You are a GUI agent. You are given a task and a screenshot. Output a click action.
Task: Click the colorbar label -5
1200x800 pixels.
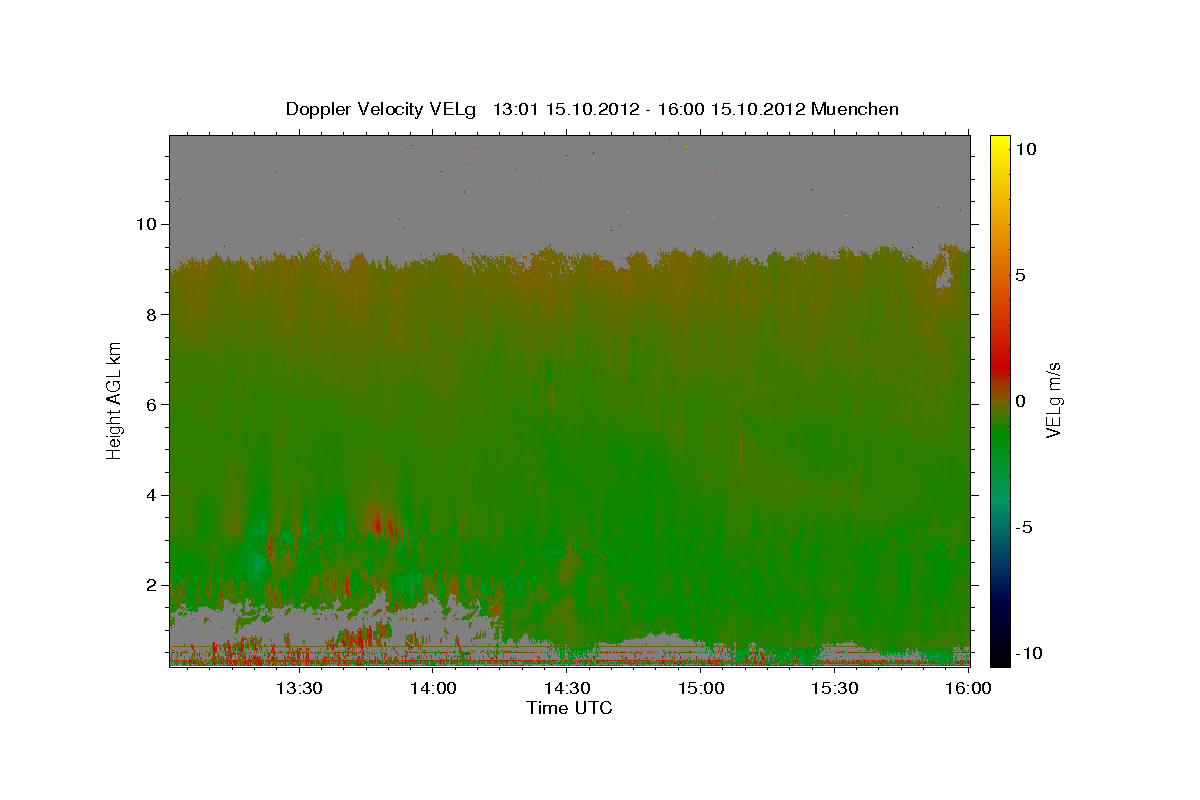[1025, 527]
